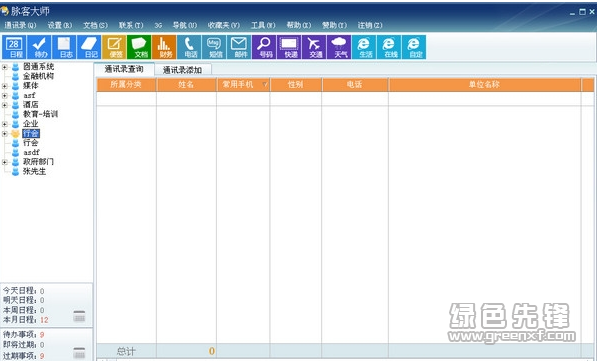This screenshot has width=597, height=361.
Task: Expand the 酒店 tree node
Action: (x=5, y=105)
